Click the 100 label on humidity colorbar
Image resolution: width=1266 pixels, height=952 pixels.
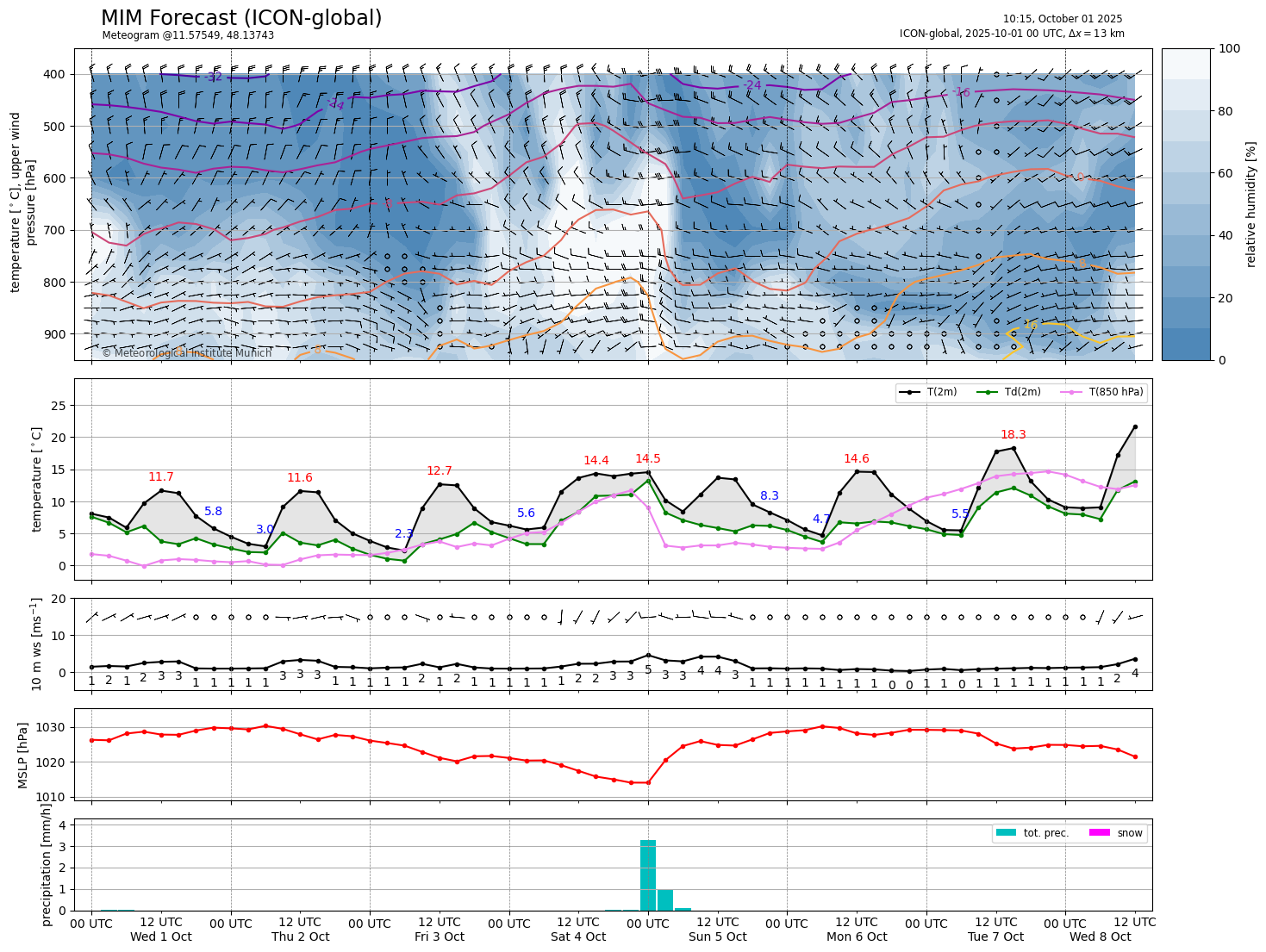[1230, 49]
